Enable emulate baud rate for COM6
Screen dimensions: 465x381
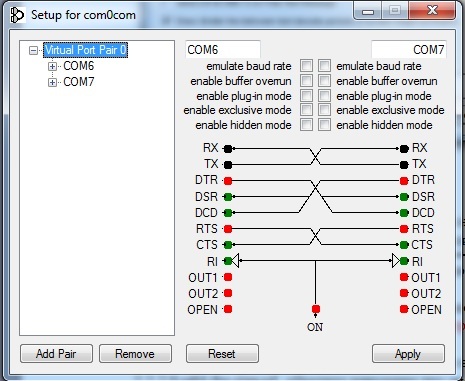[306, 66]
